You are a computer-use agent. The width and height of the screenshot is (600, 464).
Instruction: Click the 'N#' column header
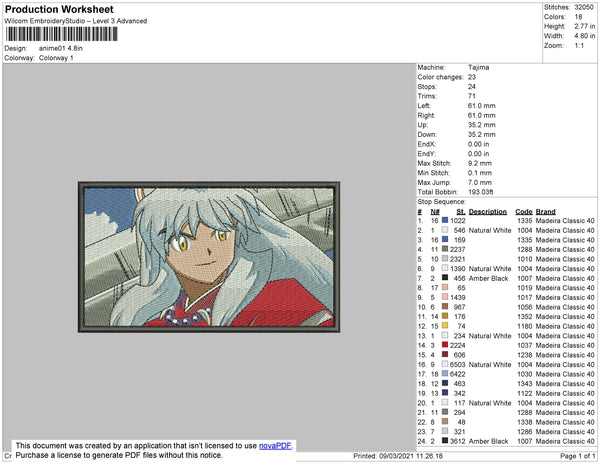click(x=435, y=212)
